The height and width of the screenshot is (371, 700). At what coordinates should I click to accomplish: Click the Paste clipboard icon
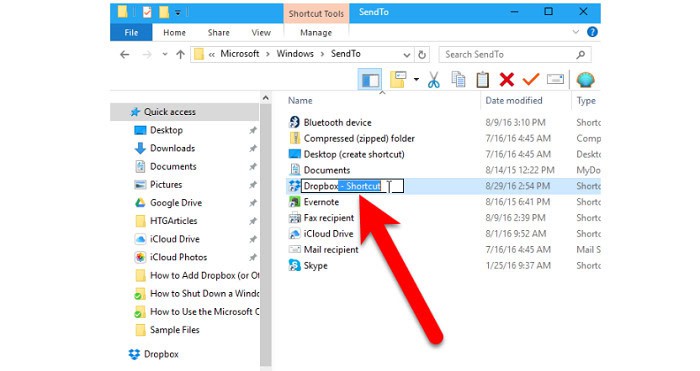coord(482,79)
